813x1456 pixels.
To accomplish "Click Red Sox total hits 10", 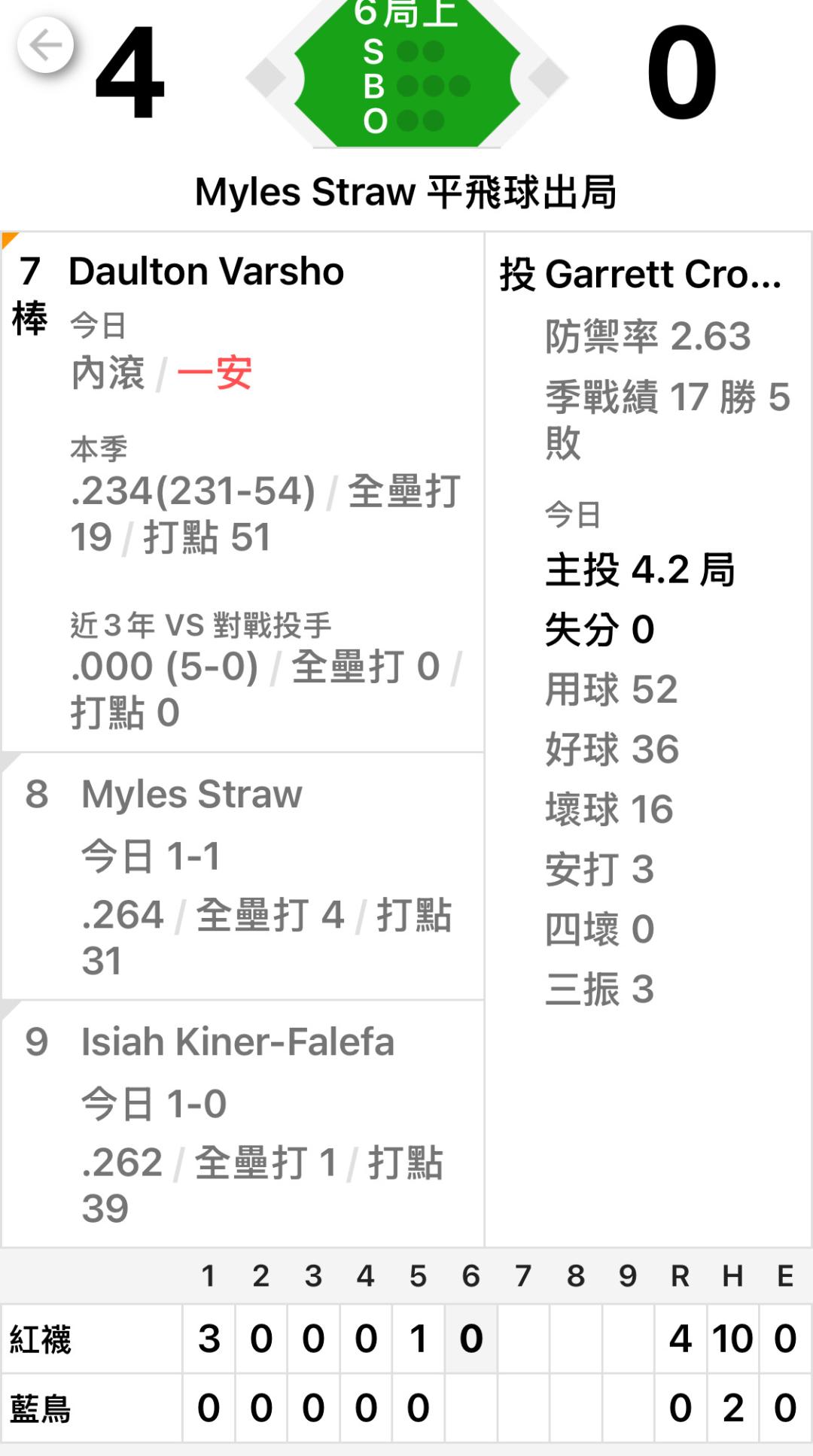I will [x=732, y=1339].
